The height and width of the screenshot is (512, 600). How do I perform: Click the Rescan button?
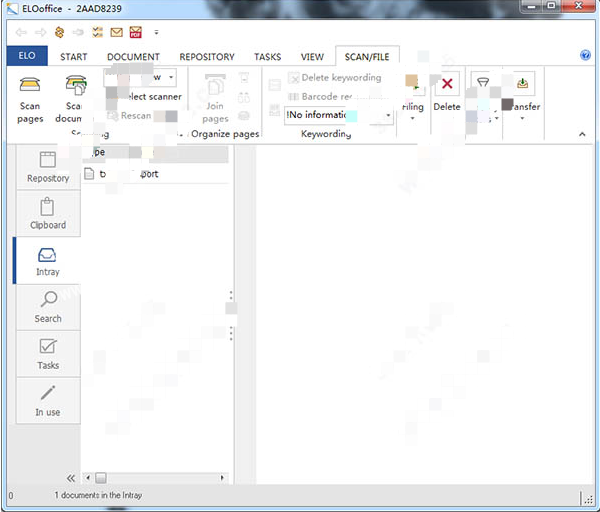130,116
